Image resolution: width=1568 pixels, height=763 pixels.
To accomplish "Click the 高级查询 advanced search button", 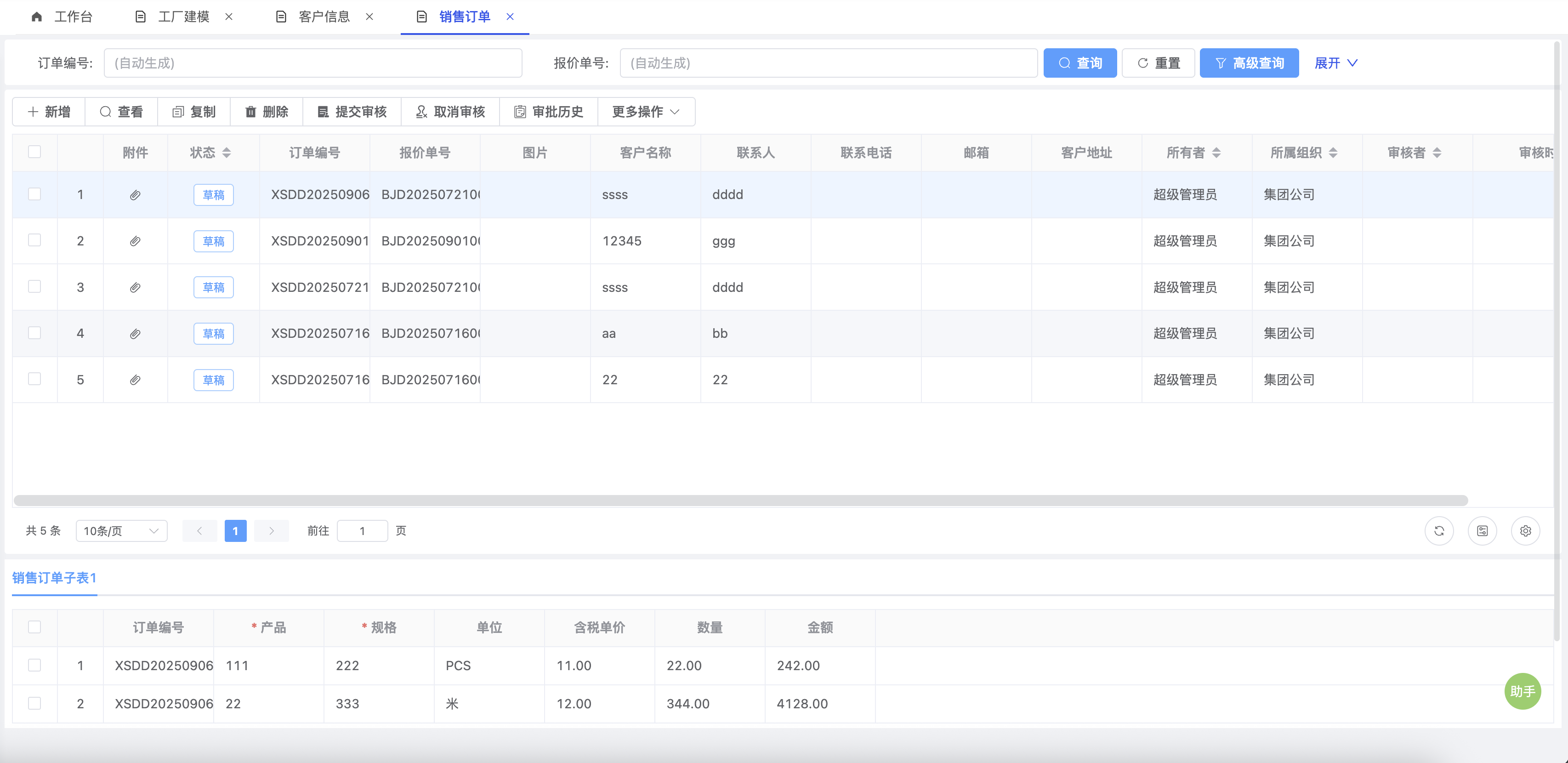I will point(1249,63).
